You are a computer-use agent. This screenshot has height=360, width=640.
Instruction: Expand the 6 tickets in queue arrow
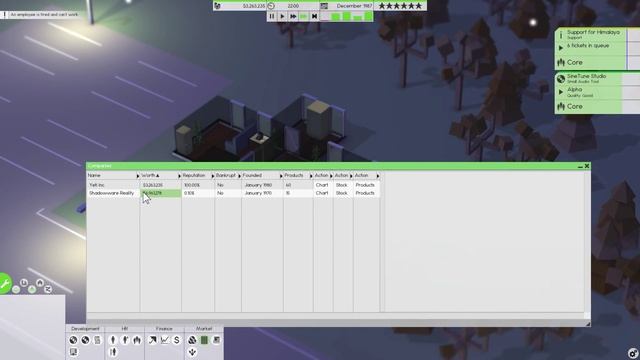[x=561, y=48]
